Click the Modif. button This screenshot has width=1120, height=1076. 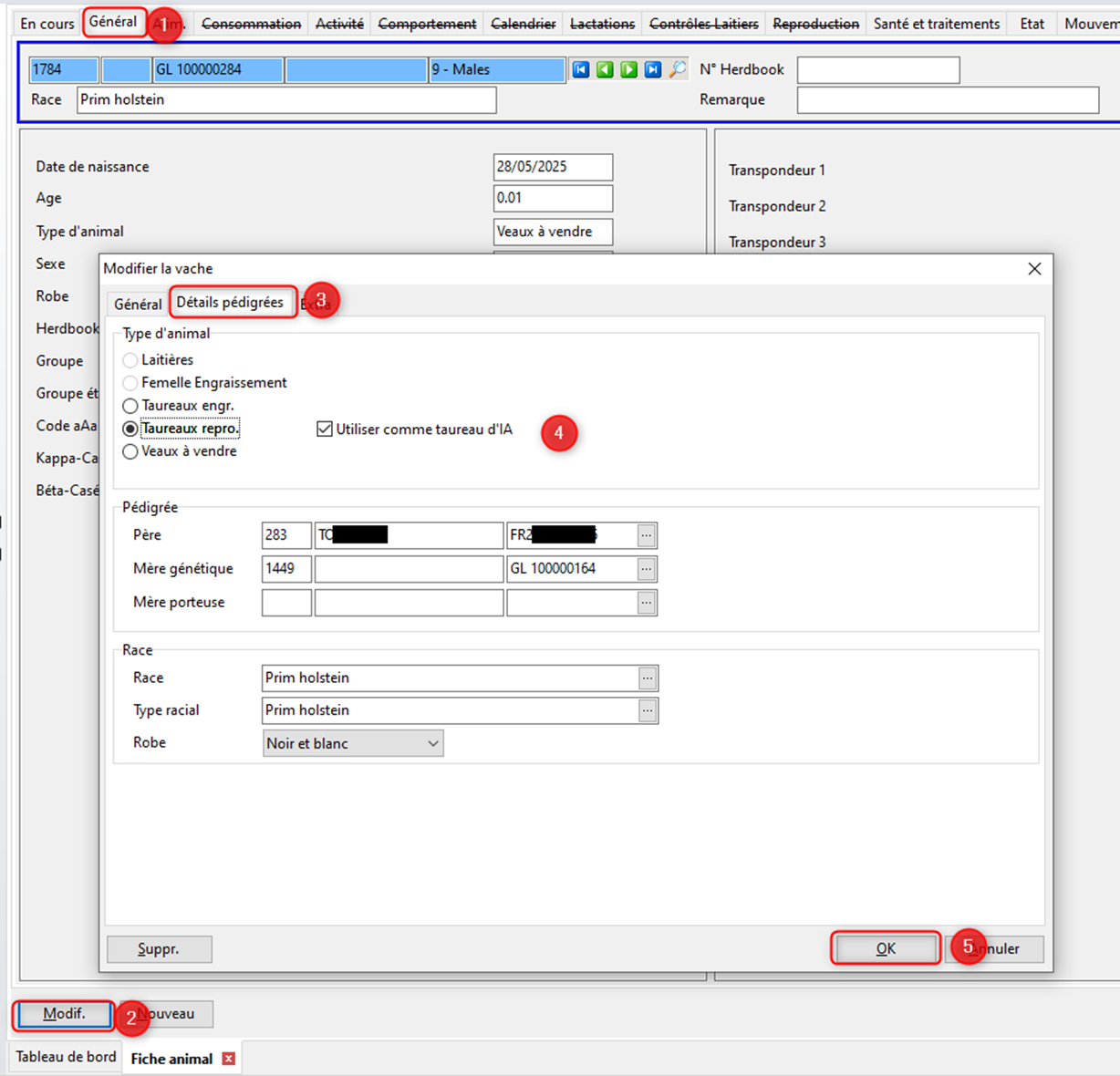64,1014
